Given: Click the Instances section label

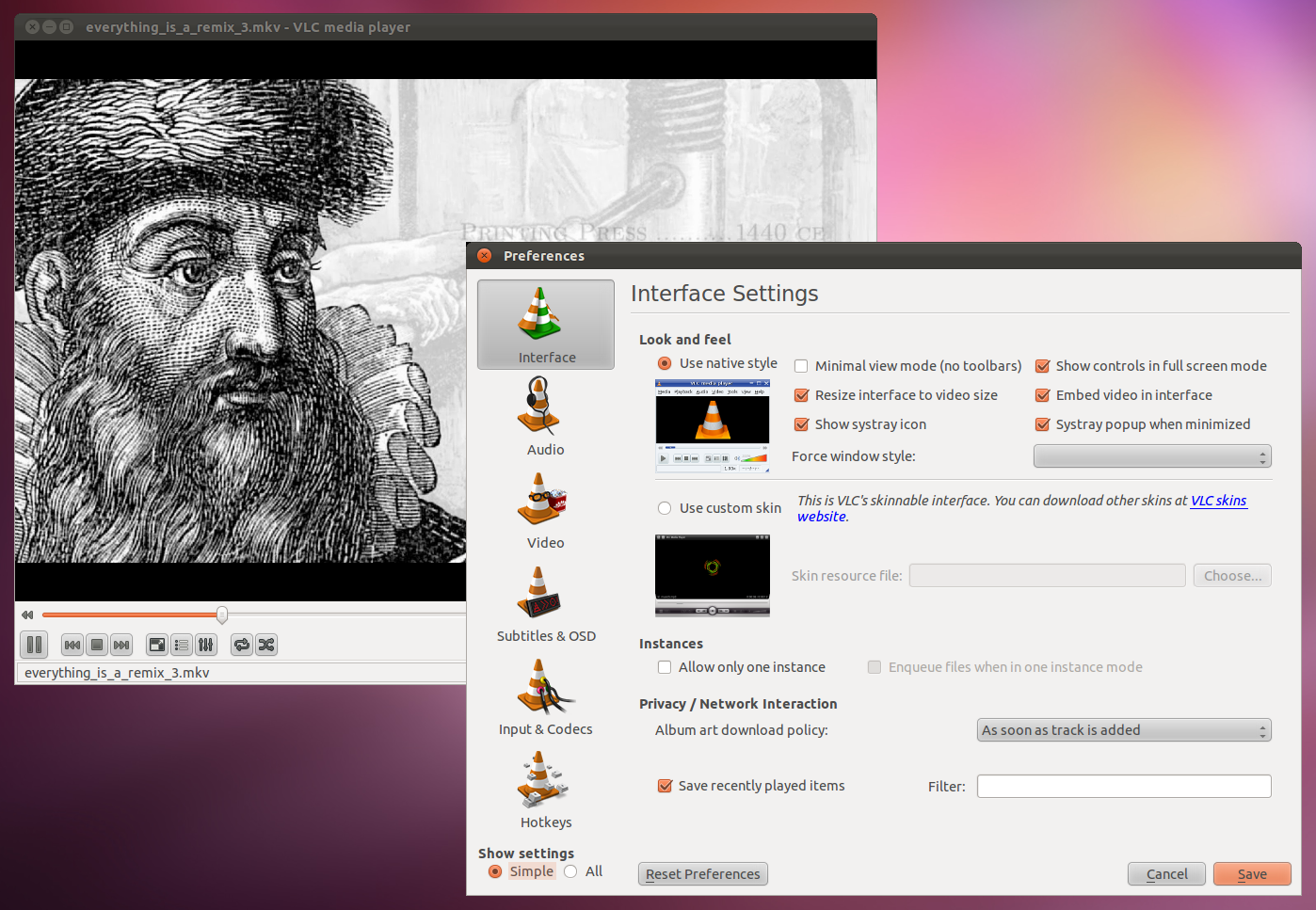Looking at the screenshot, I should coord(671,644).
